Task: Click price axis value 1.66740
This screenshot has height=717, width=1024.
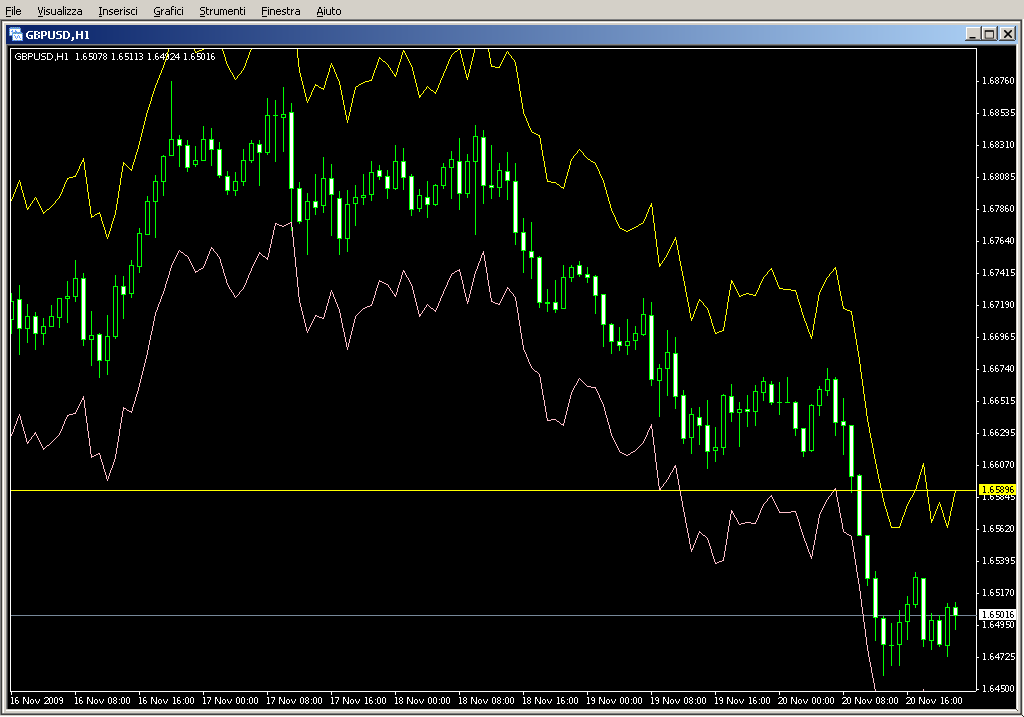Action: (999, 369)
